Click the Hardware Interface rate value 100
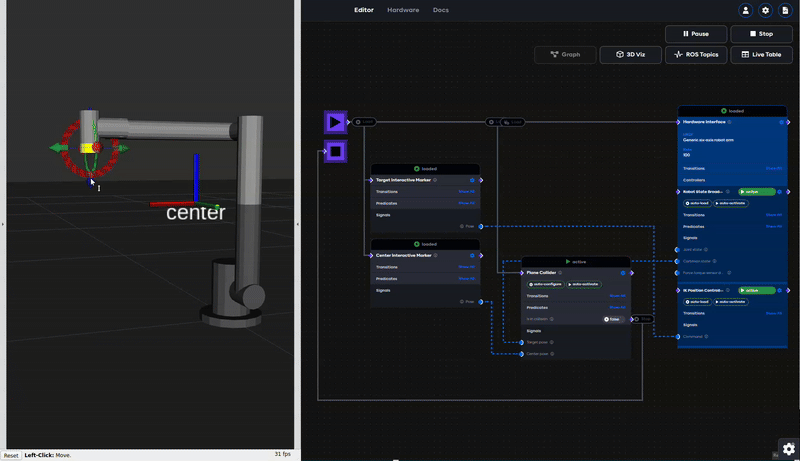Image resolution: width=800 pixels, height=461 pixels. 686,155
